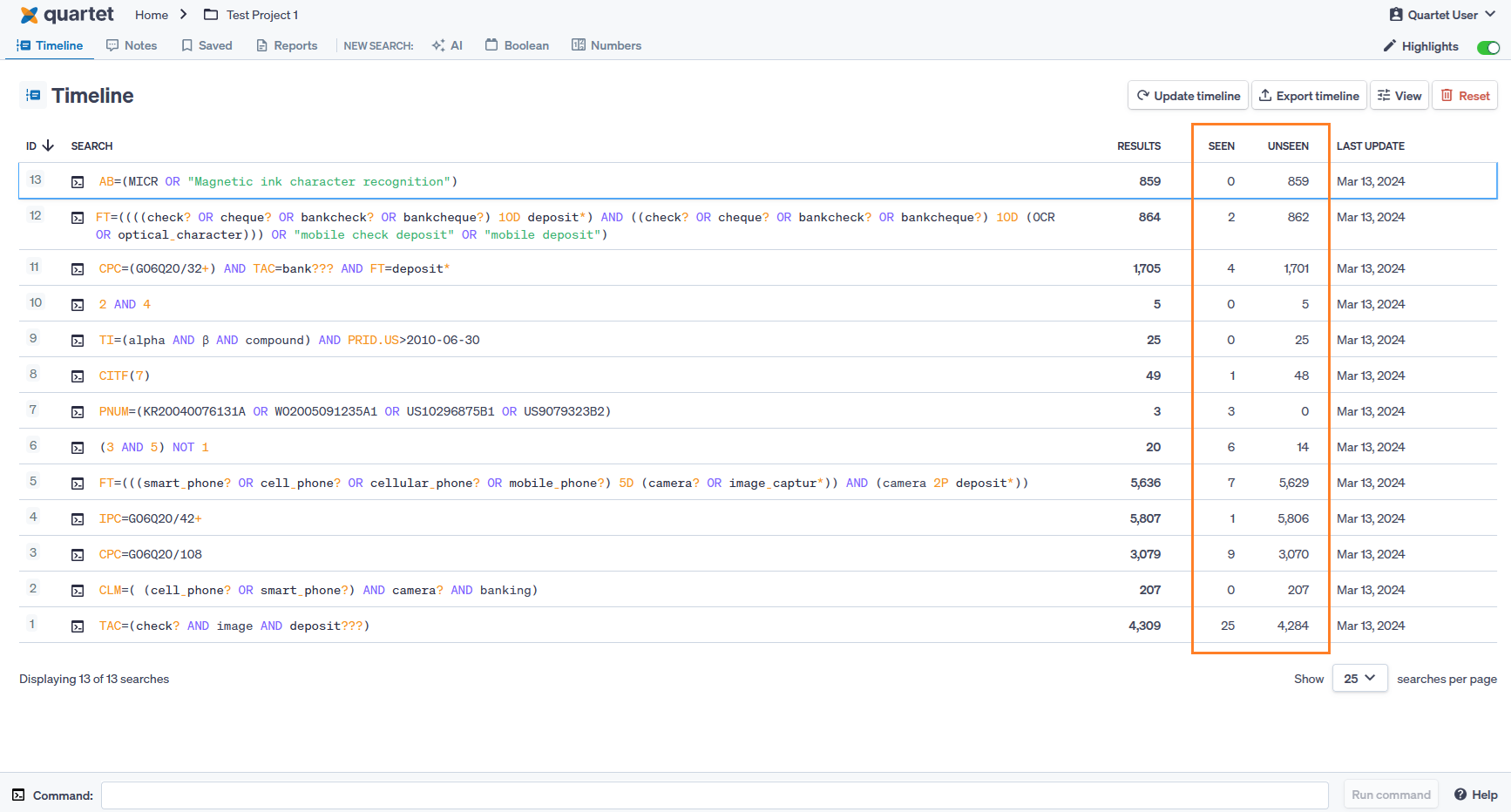Viewport: 1511px width, 812px height.
Task: Click the red Reset button
Action: [x=1465, y=96]
